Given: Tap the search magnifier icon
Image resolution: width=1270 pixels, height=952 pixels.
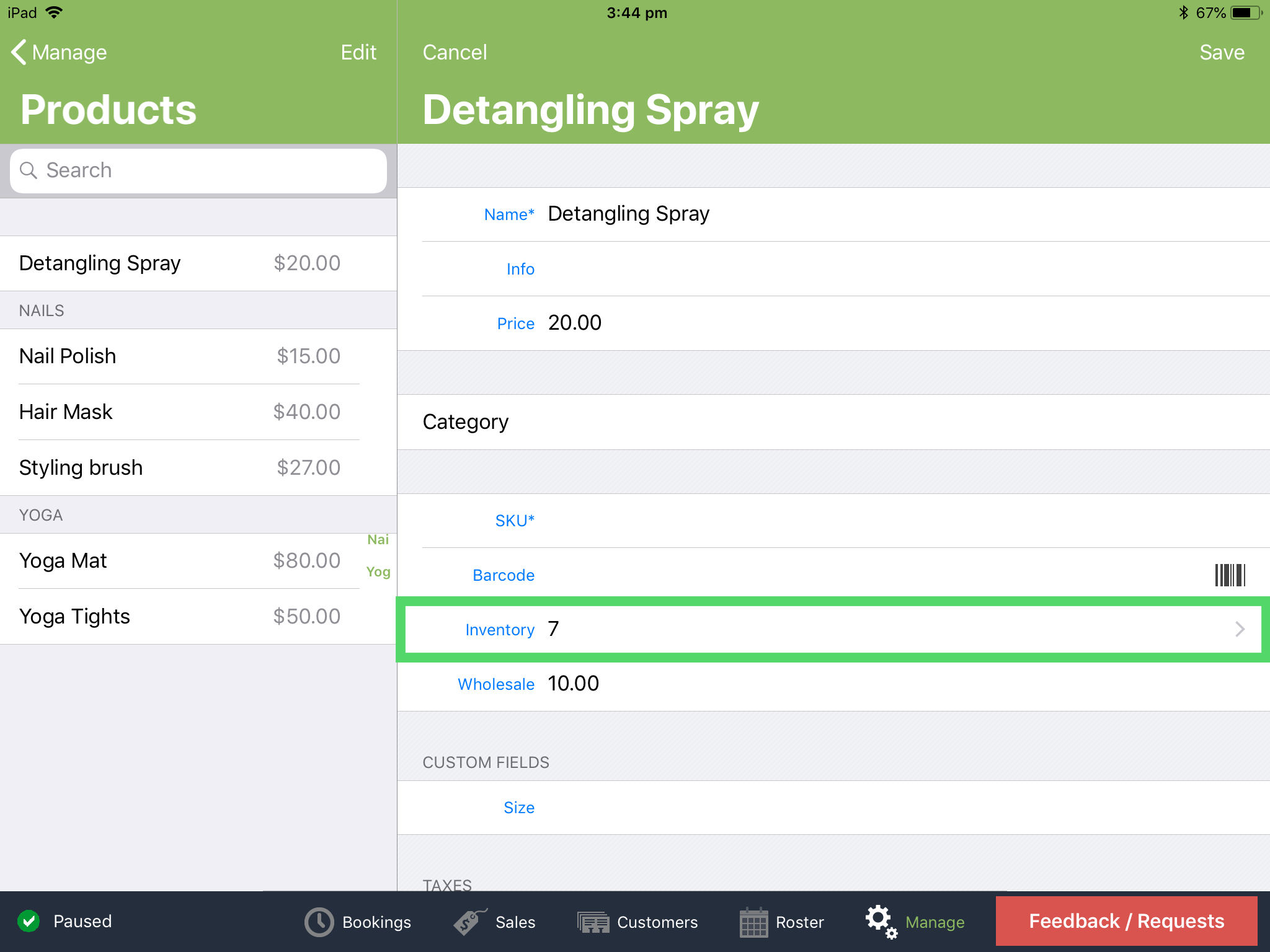Looking at the screenshot, I should click(29, 170).
